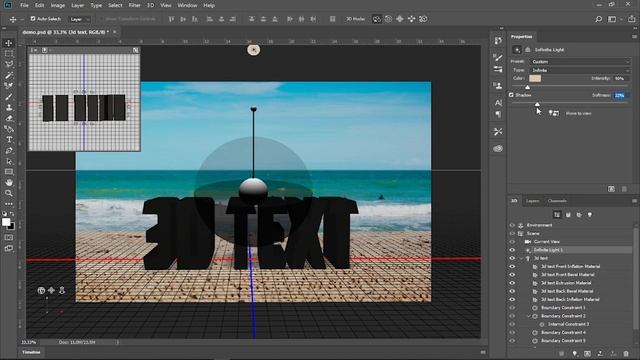Filter 3D panel by materials
The height and width of the screenshot is (360, 640).
coord(579,215)
